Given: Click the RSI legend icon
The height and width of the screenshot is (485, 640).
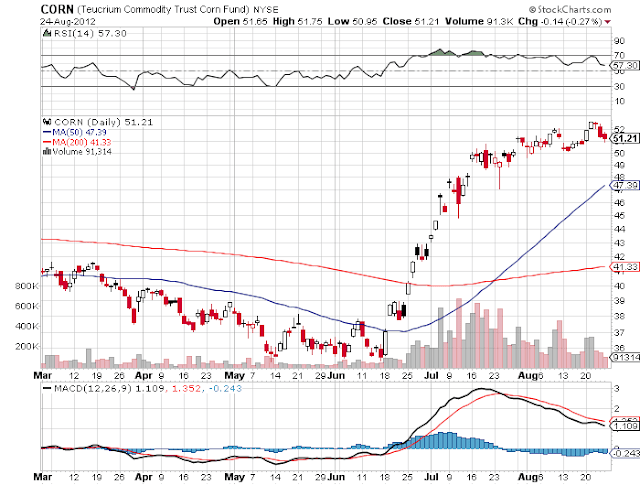Looking at the screenshot, I should point(47,33).
